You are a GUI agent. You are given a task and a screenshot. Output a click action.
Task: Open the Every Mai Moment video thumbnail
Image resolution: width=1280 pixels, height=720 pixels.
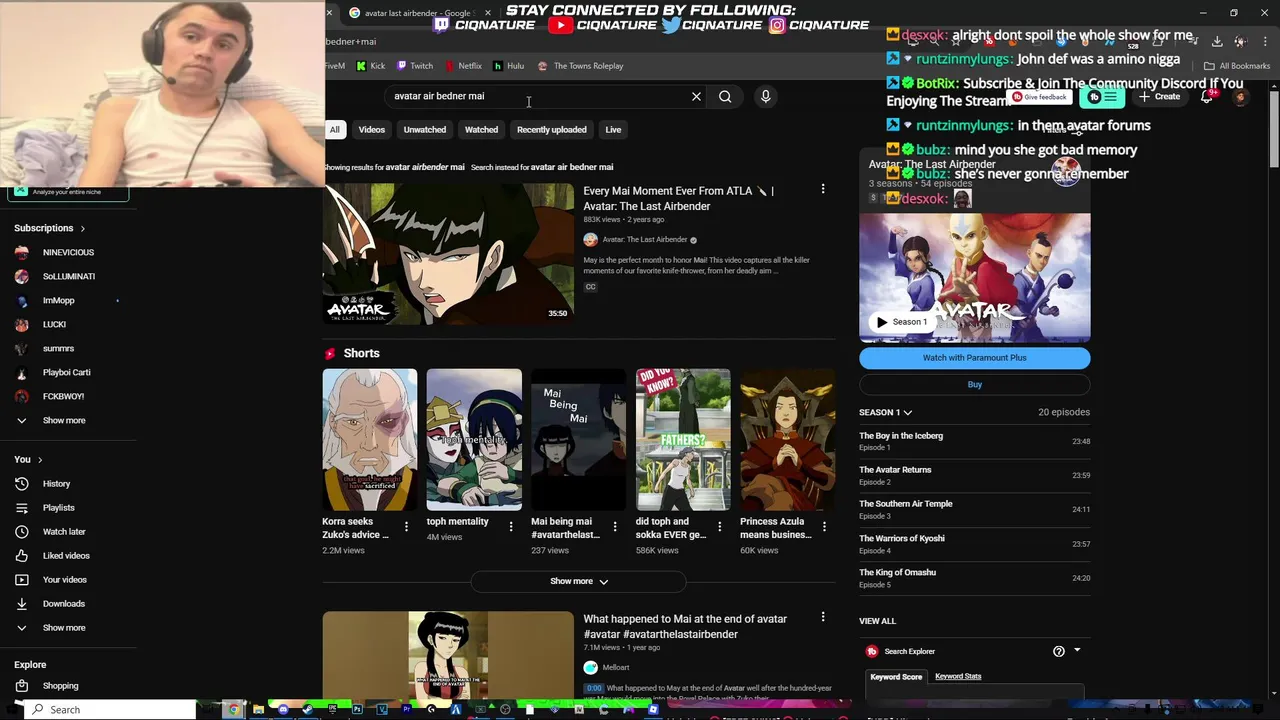coord(448,254)
